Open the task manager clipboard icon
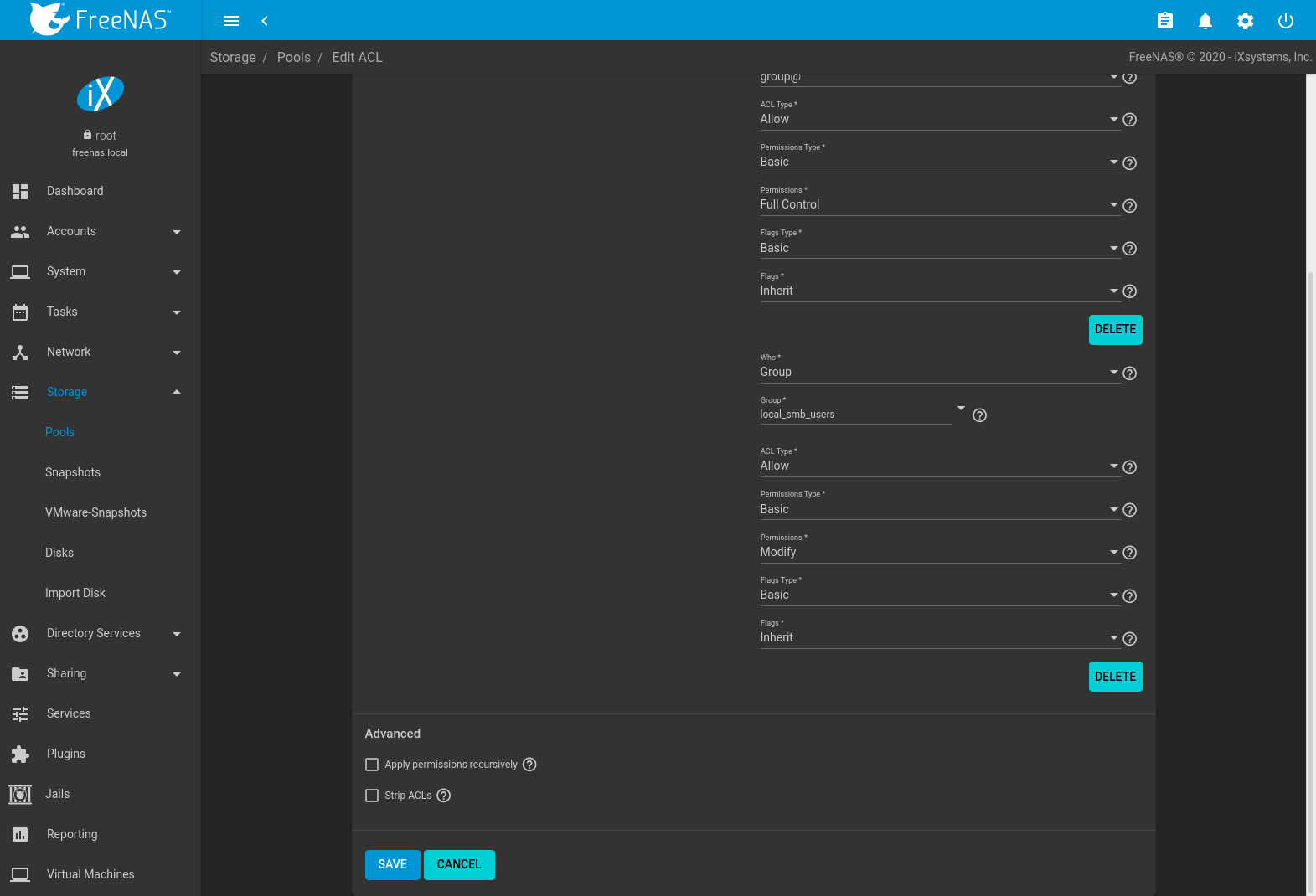1316x896 pixels. pos(1164,21)
